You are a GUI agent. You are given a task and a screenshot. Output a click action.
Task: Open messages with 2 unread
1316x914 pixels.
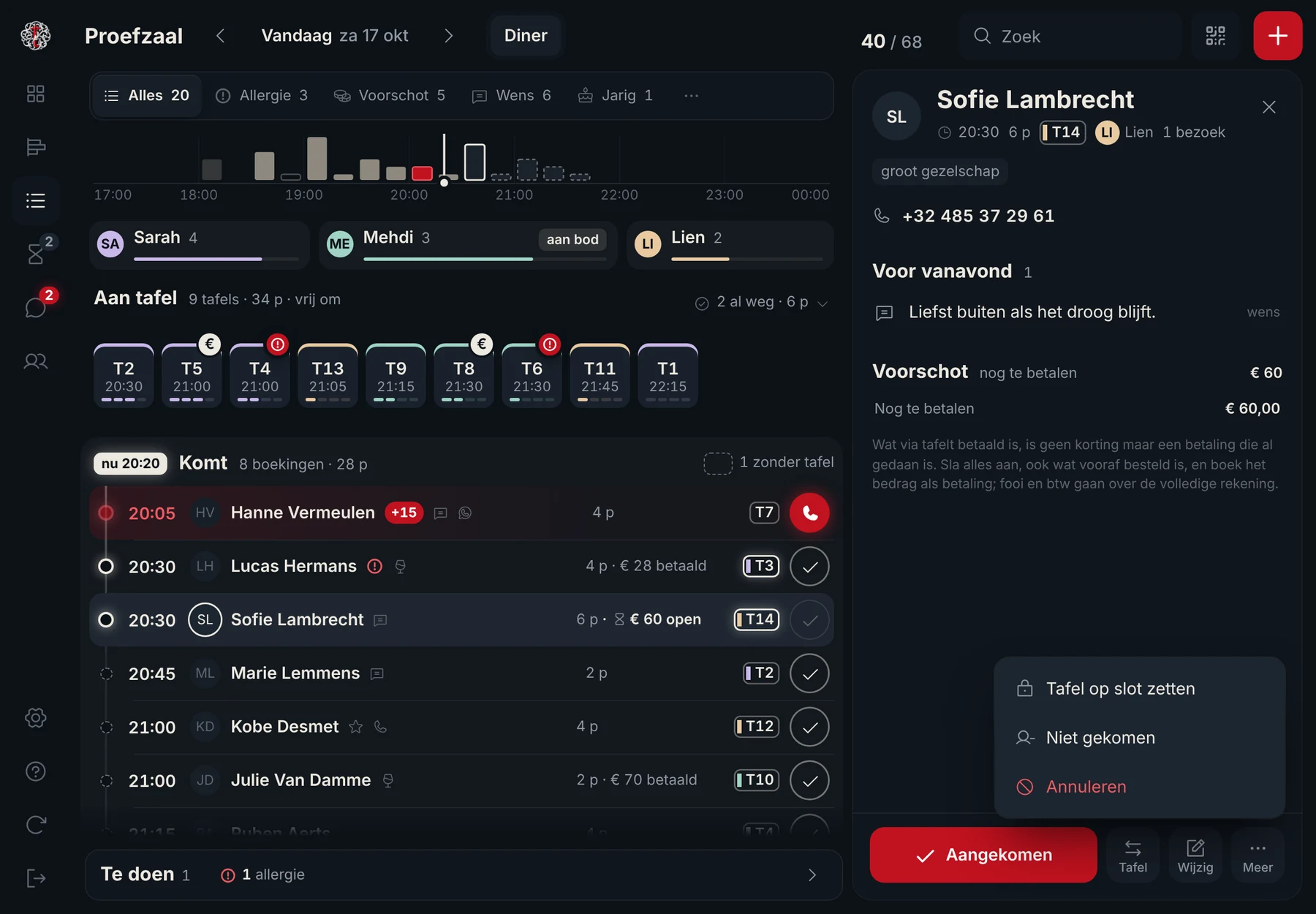tap(36, 307)
